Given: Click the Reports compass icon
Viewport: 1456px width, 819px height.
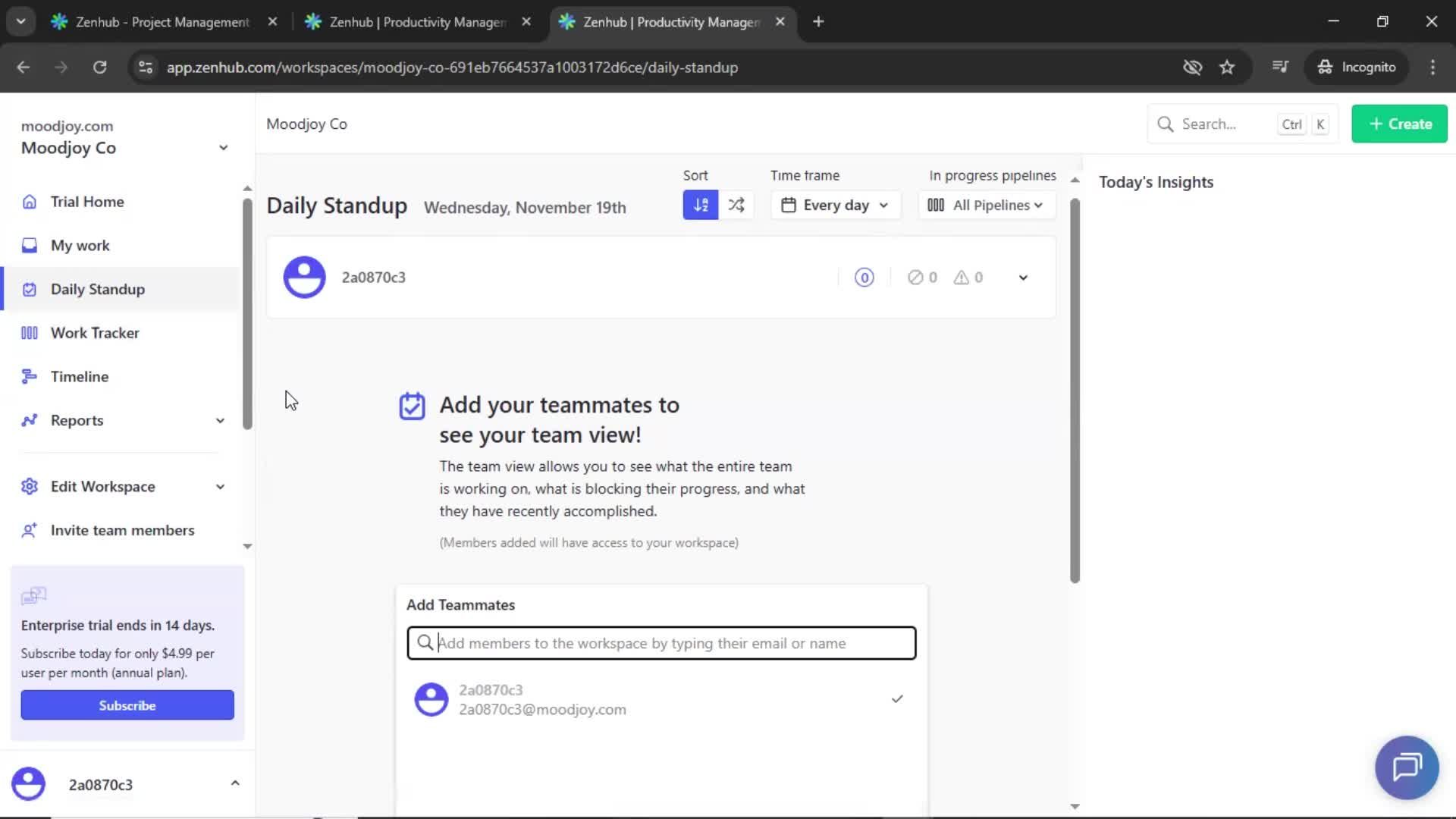Looking at the screenshot, I should click(29, 420).
